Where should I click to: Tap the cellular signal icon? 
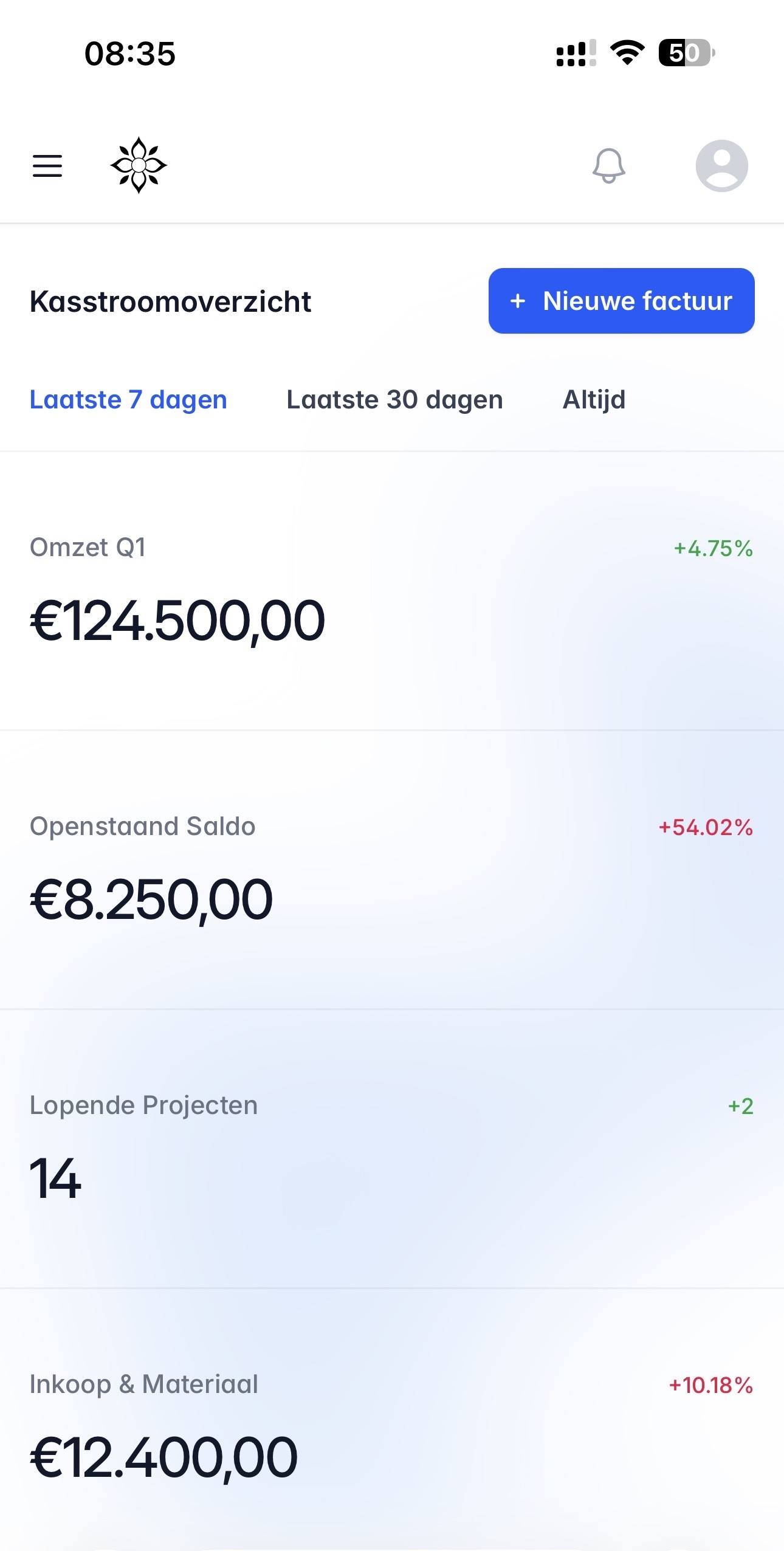pyautogui.click(x=576, y=53)
